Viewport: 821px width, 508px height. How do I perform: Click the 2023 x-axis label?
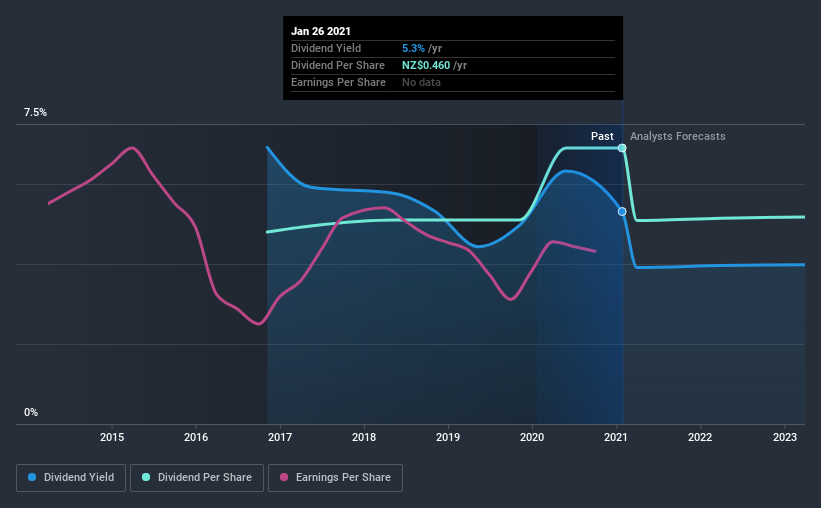tap(785, 437)
